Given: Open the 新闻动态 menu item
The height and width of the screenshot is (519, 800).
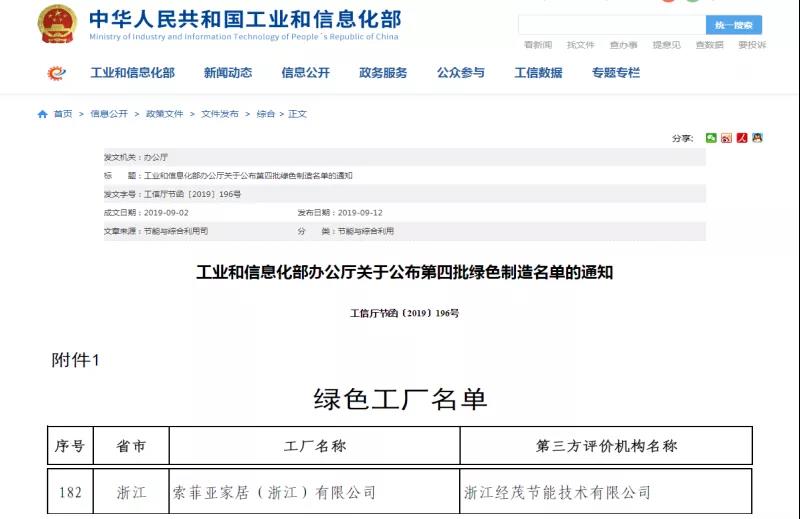Looking at the screenshot, I should pos(228,73).
